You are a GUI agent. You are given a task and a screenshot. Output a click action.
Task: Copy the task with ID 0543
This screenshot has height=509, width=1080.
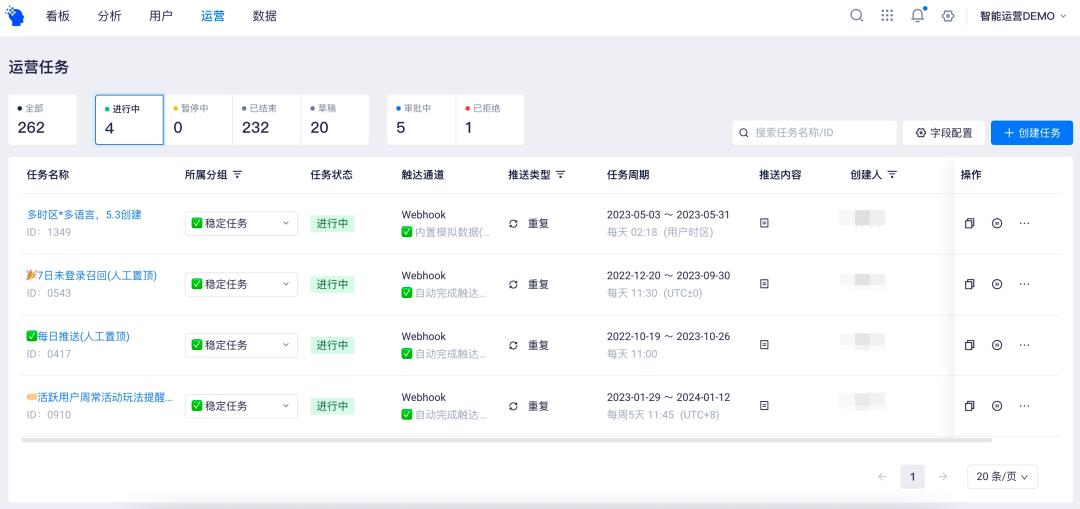(970, 284)
